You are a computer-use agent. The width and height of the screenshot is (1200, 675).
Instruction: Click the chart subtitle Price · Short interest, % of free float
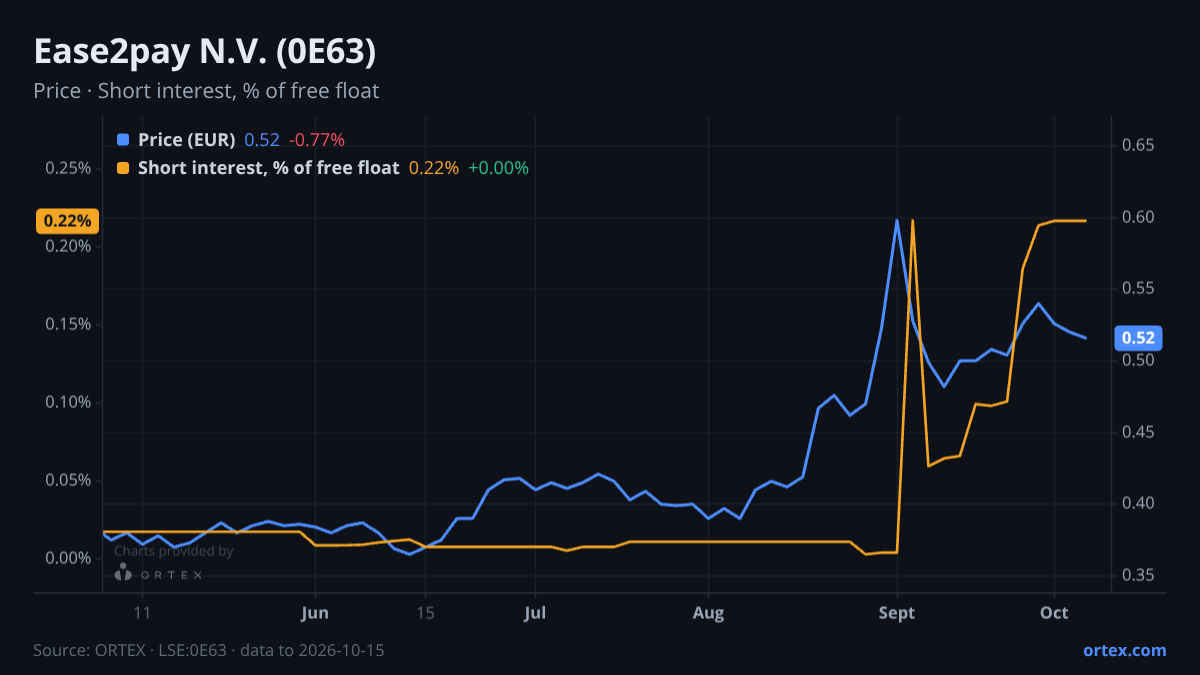tap(206, 91)
